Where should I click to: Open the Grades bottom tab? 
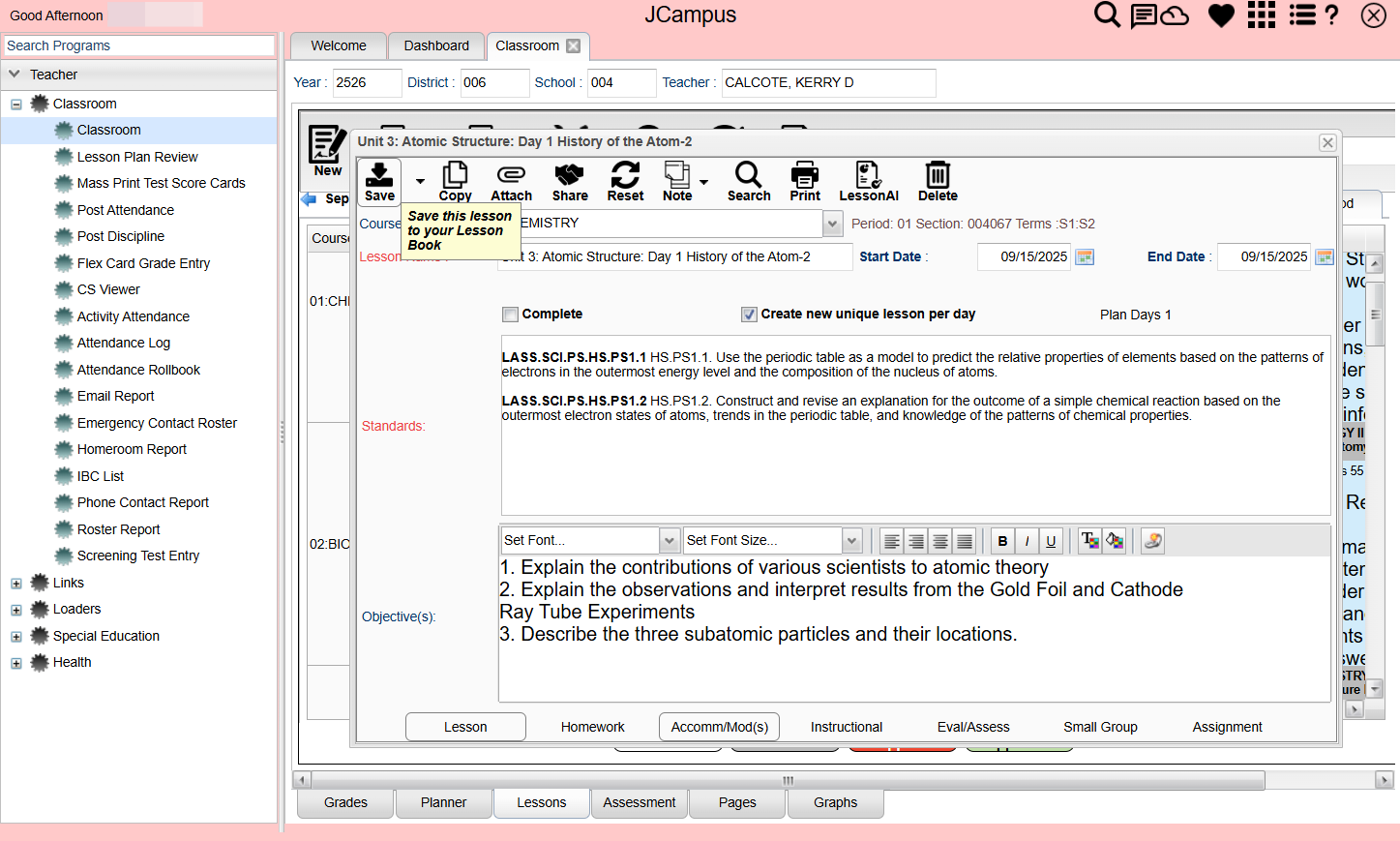(x=345, y=803)
